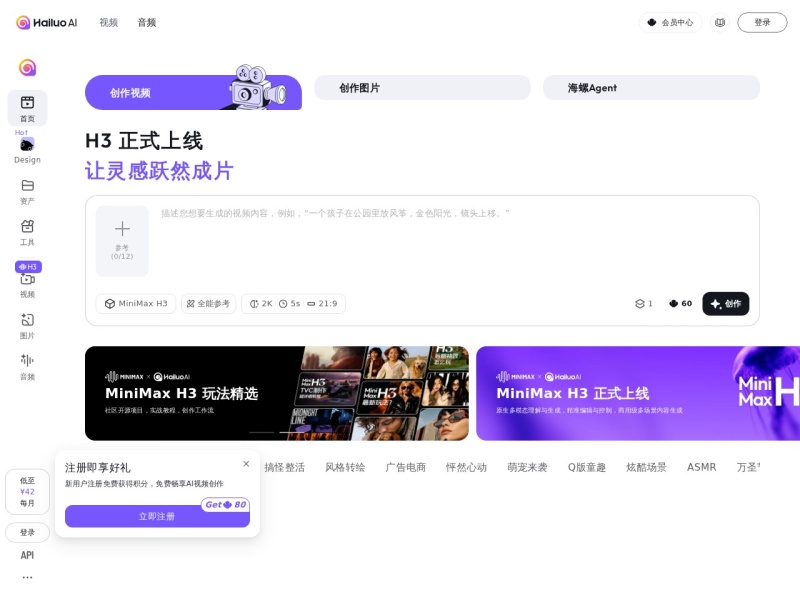800x600 pixels.
Task: Close the 注册即享好礼 popup
Action: point(246,464)
